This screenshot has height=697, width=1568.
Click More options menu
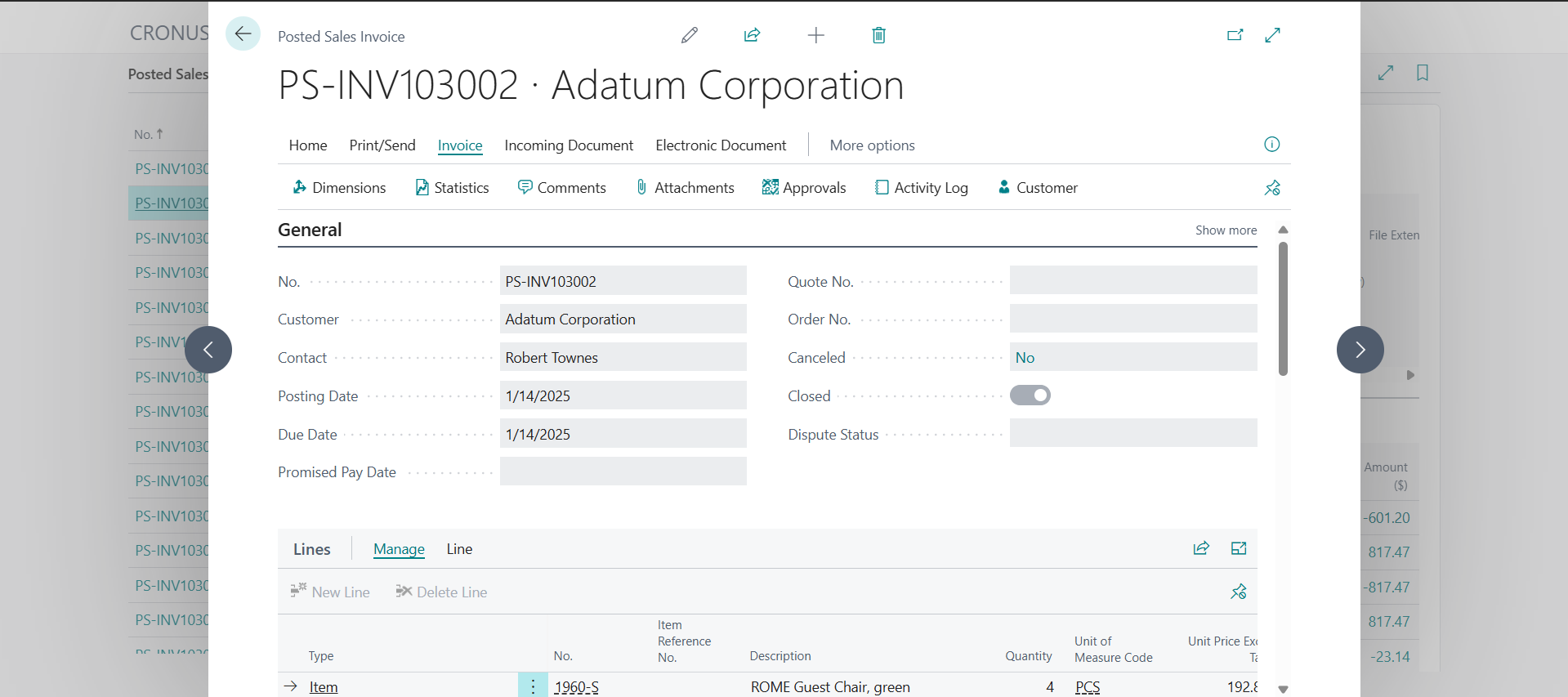[x=873, y=145]
